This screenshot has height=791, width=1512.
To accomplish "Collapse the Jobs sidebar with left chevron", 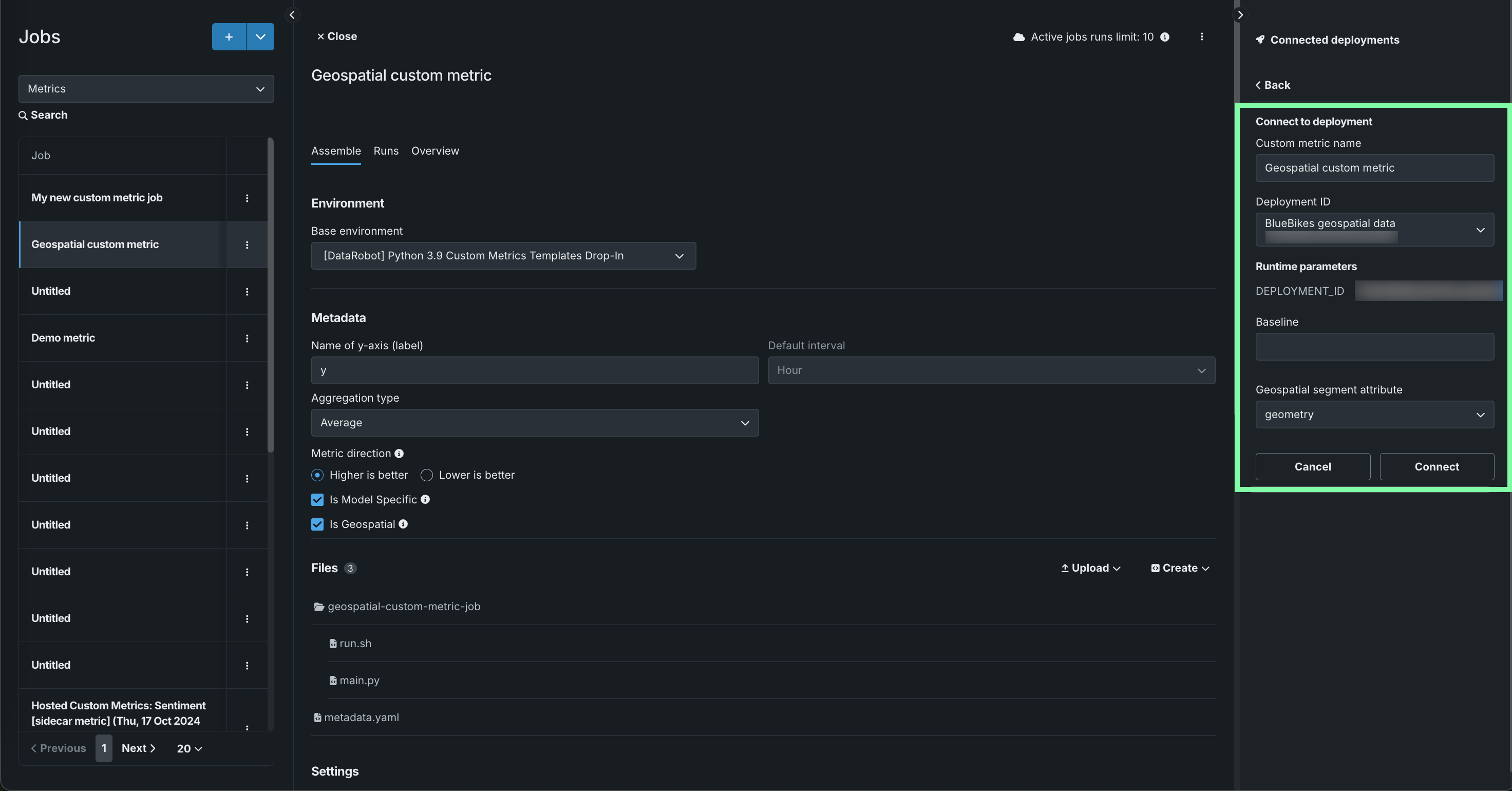I will (x=292, y=15).
